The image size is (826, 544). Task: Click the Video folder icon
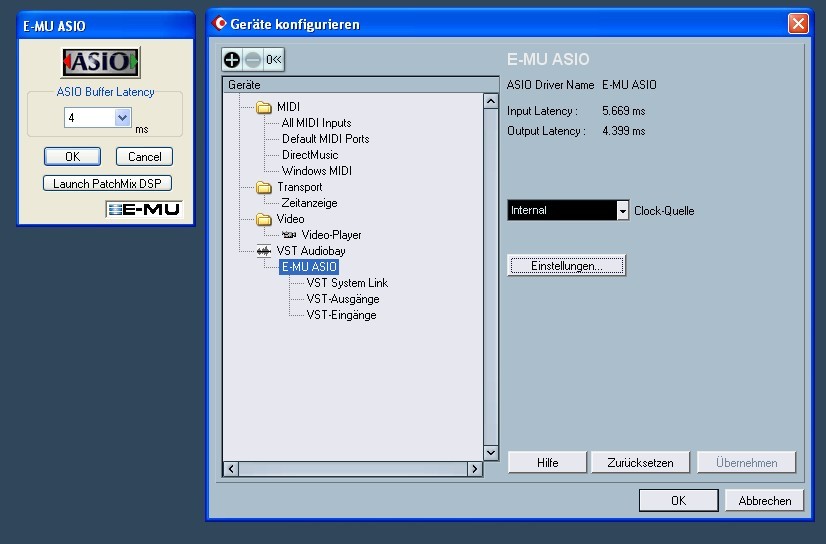(264, 219)
